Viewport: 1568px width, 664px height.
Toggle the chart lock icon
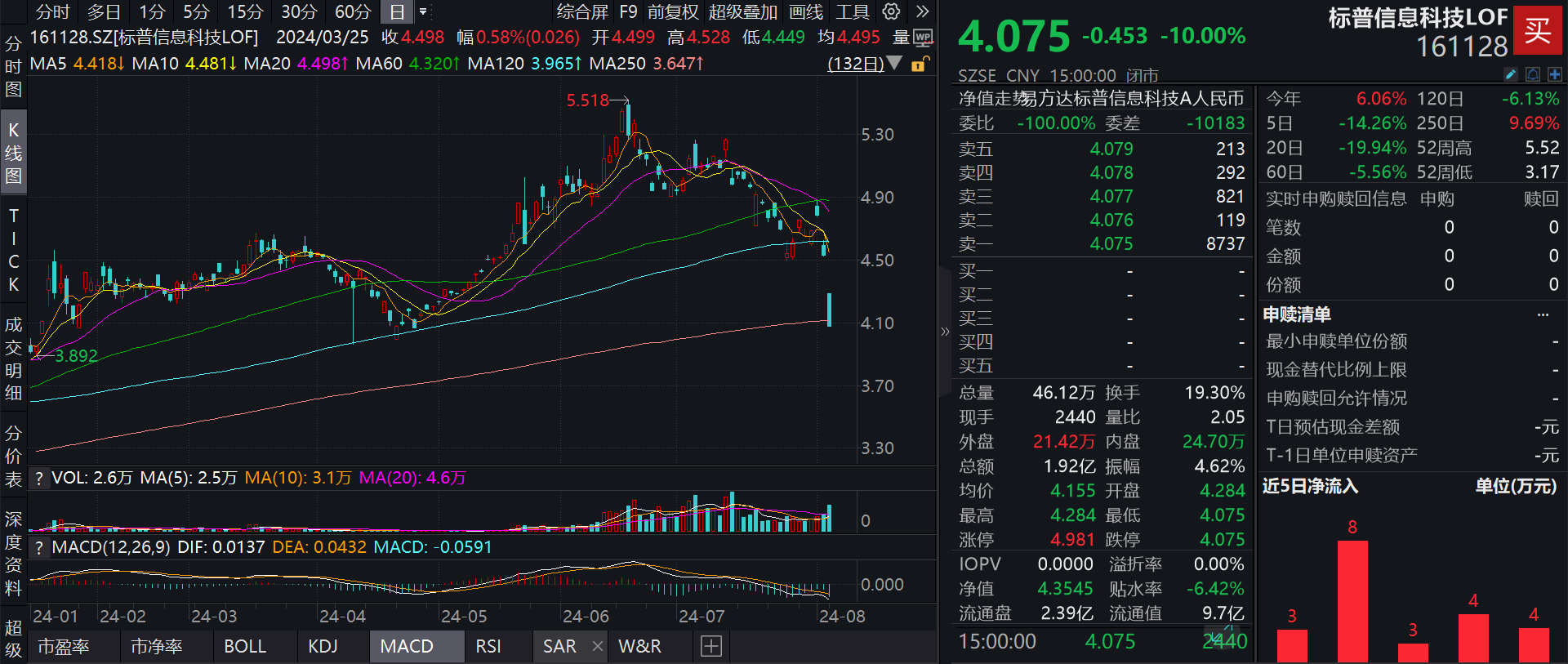pyautogui.click(x=919, y=64)
